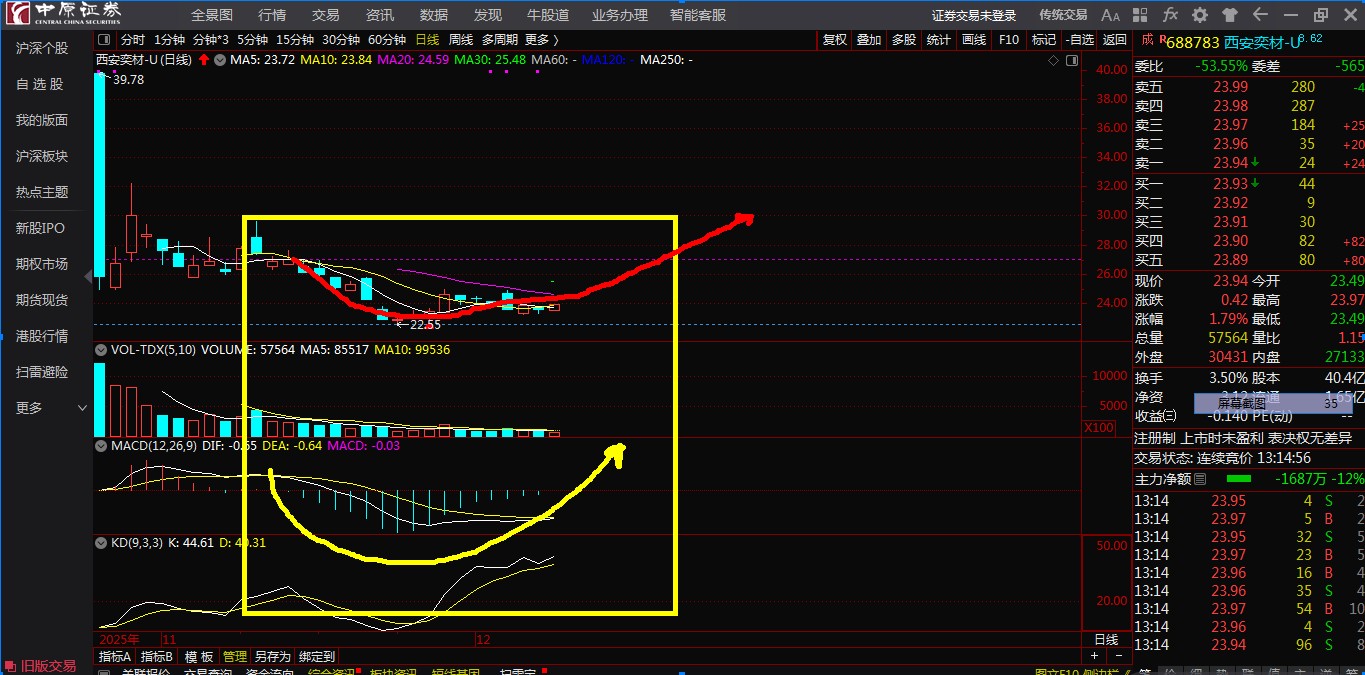Screen dimensions: 1365x675
Task: Click the -自选 remove from watchlist button
Action: coord(1080,40)
